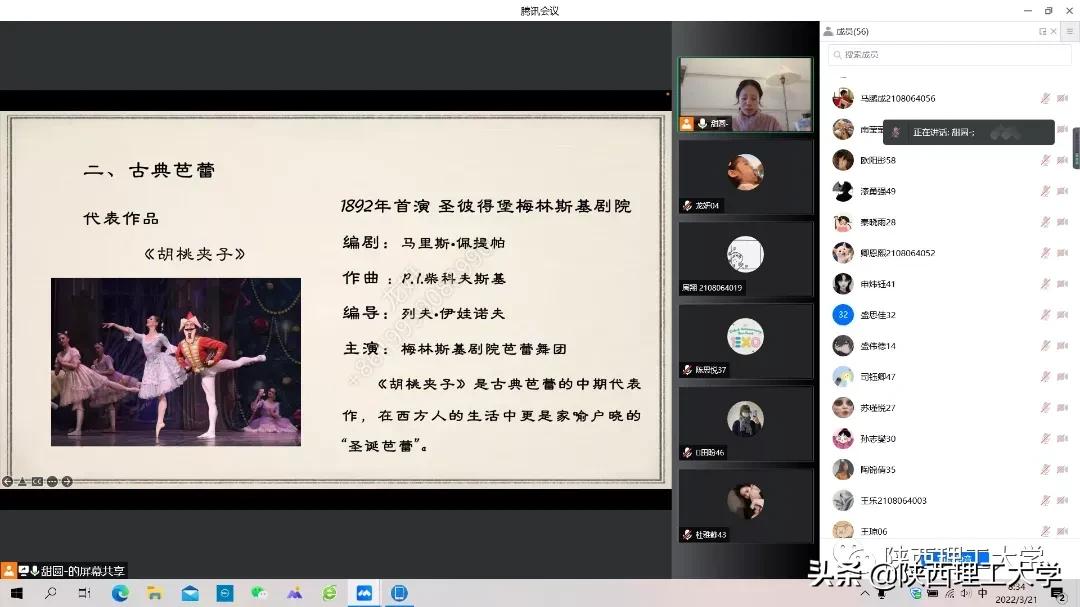The image size is (1080, 607).
Task: Mute the microphone of 马腾成2108064056
Action: click(x=1045, y=98)
